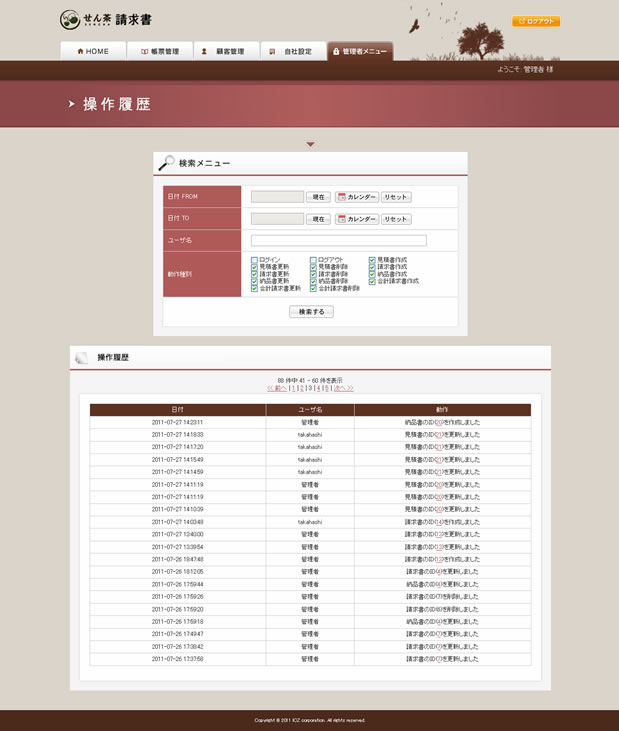Go to the HOME tab

pyautogui.click(x=93, y=51)
